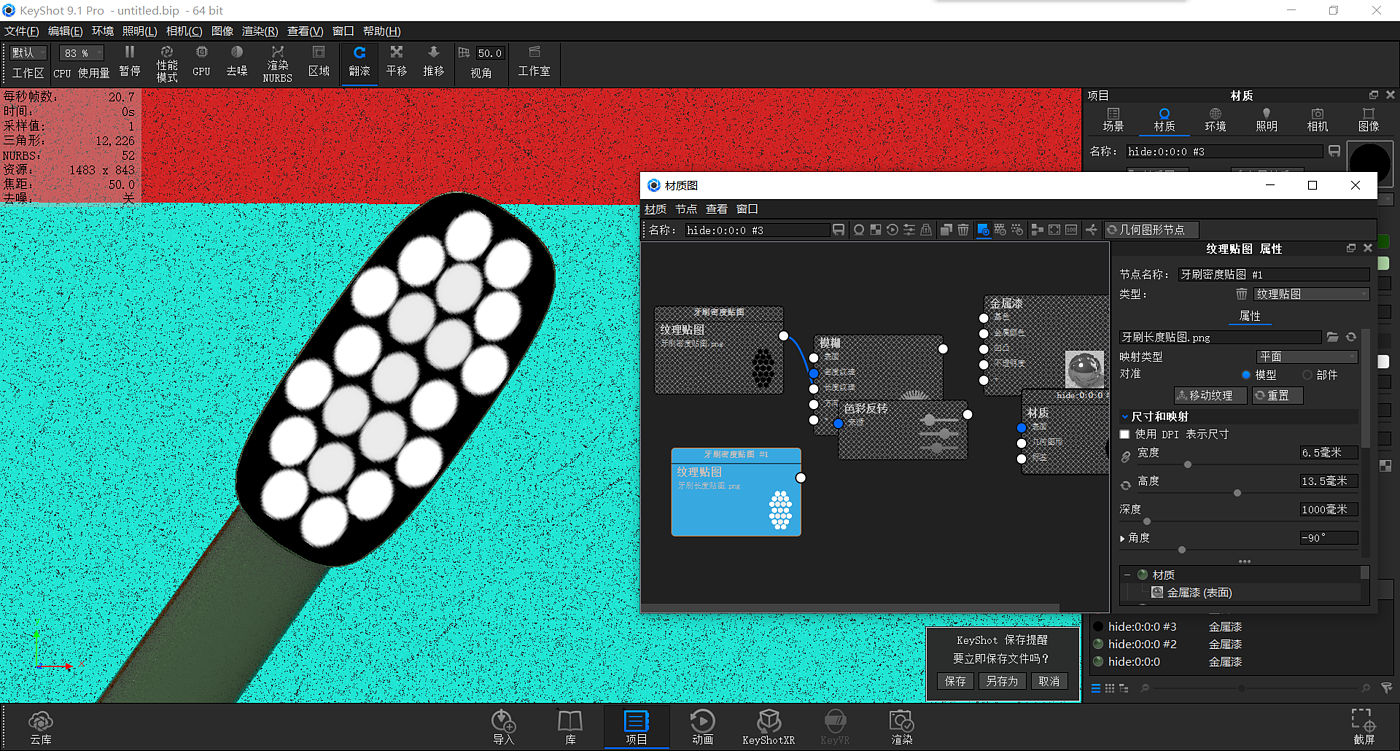
Task: Duplicate selected node in graph toolbar
Action: (946, 230)
